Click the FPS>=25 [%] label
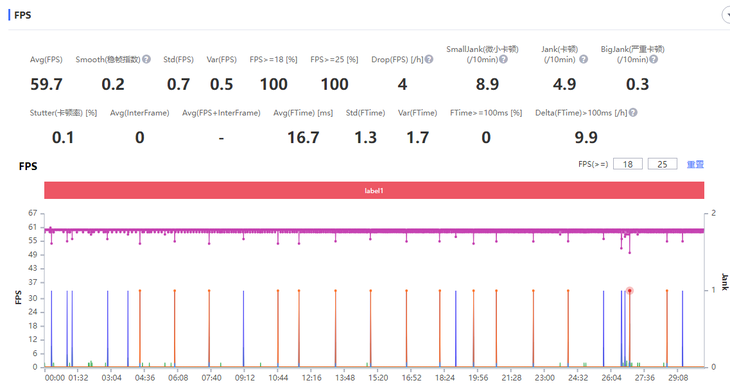The image size is (730, 385). pos(334,60)
